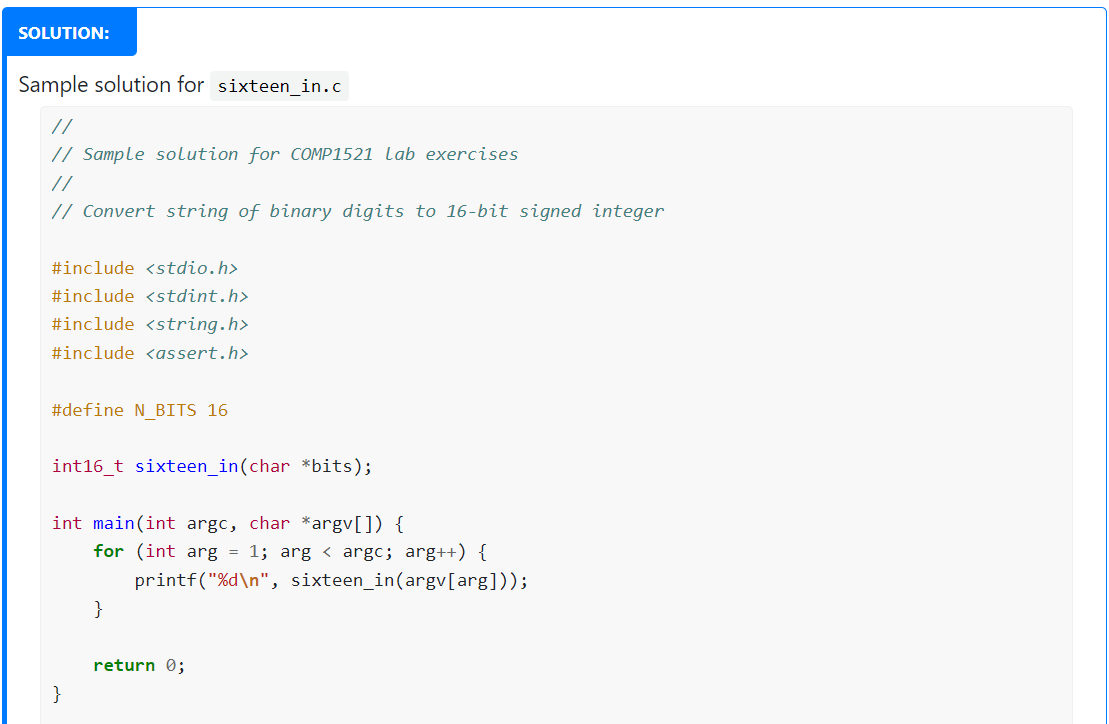Click the #include <stdint.h> line

(x=148, y=295)
